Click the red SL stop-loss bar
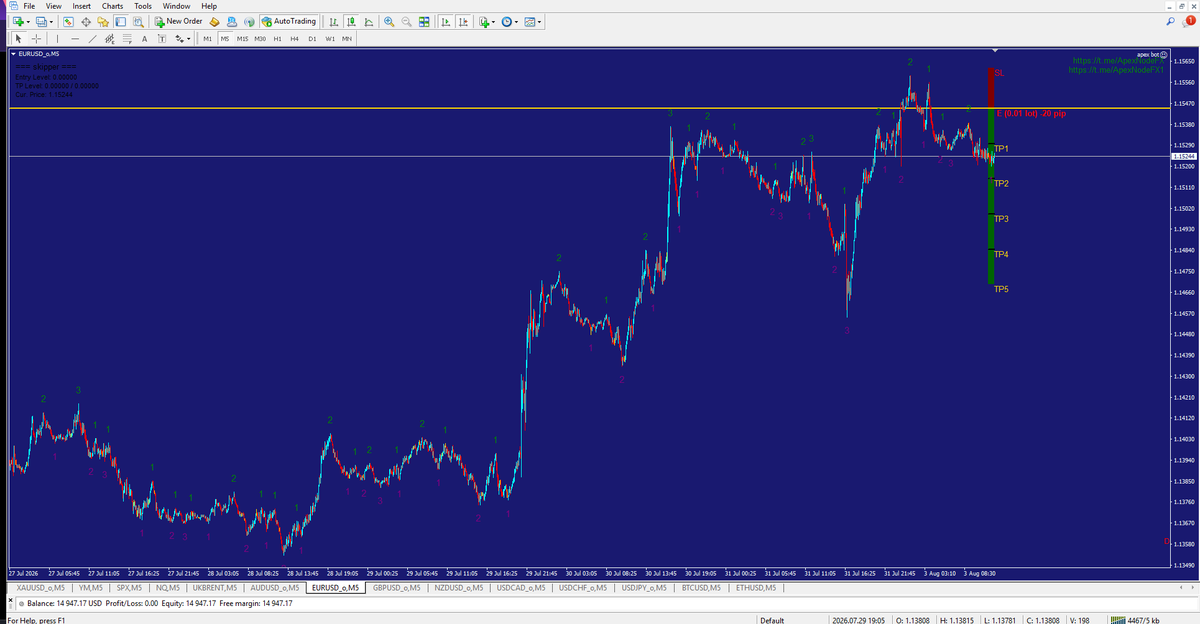 pyautogui.click(x=990, y=88)
